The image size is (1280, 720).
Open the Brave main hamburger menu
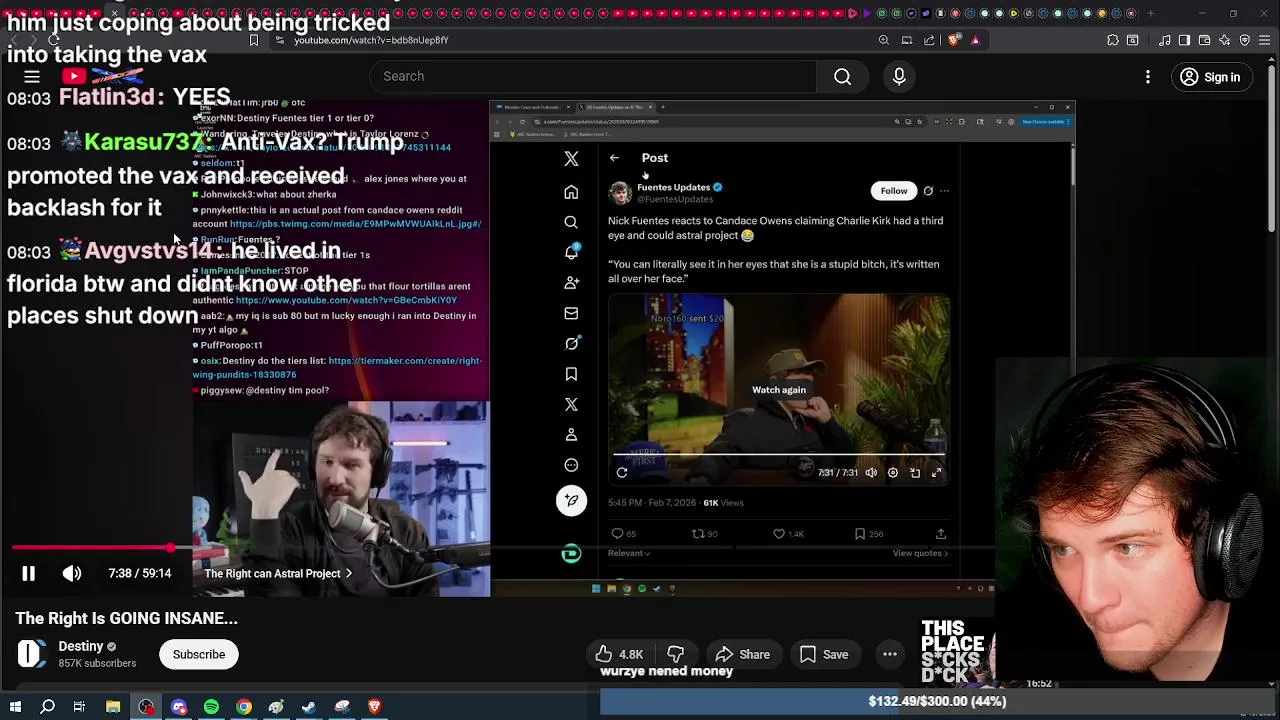(1265, 40)
